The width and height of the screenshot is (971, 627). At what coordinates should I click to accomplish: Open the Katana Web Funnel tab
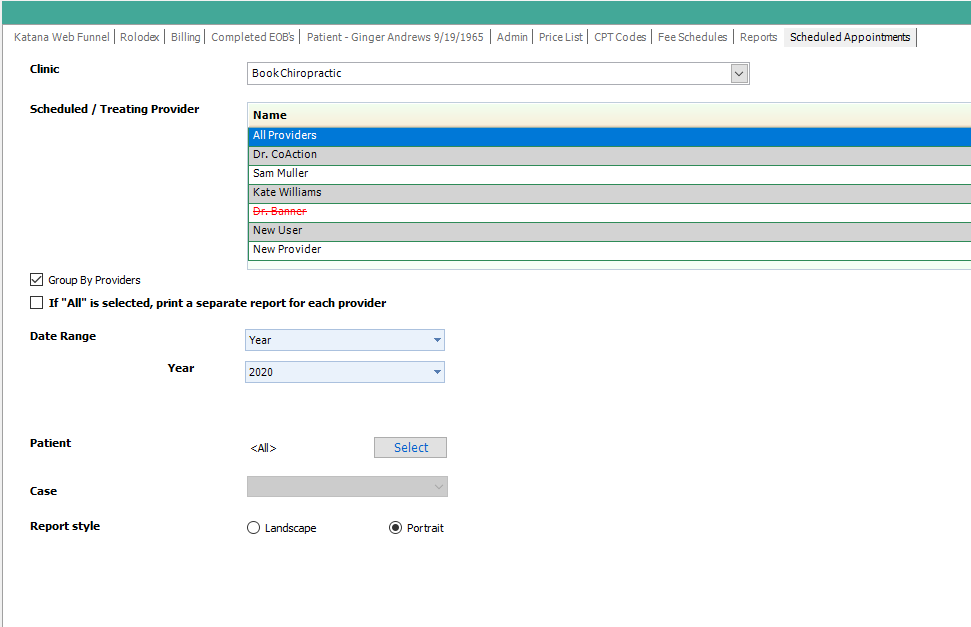[x=61, y=37]
